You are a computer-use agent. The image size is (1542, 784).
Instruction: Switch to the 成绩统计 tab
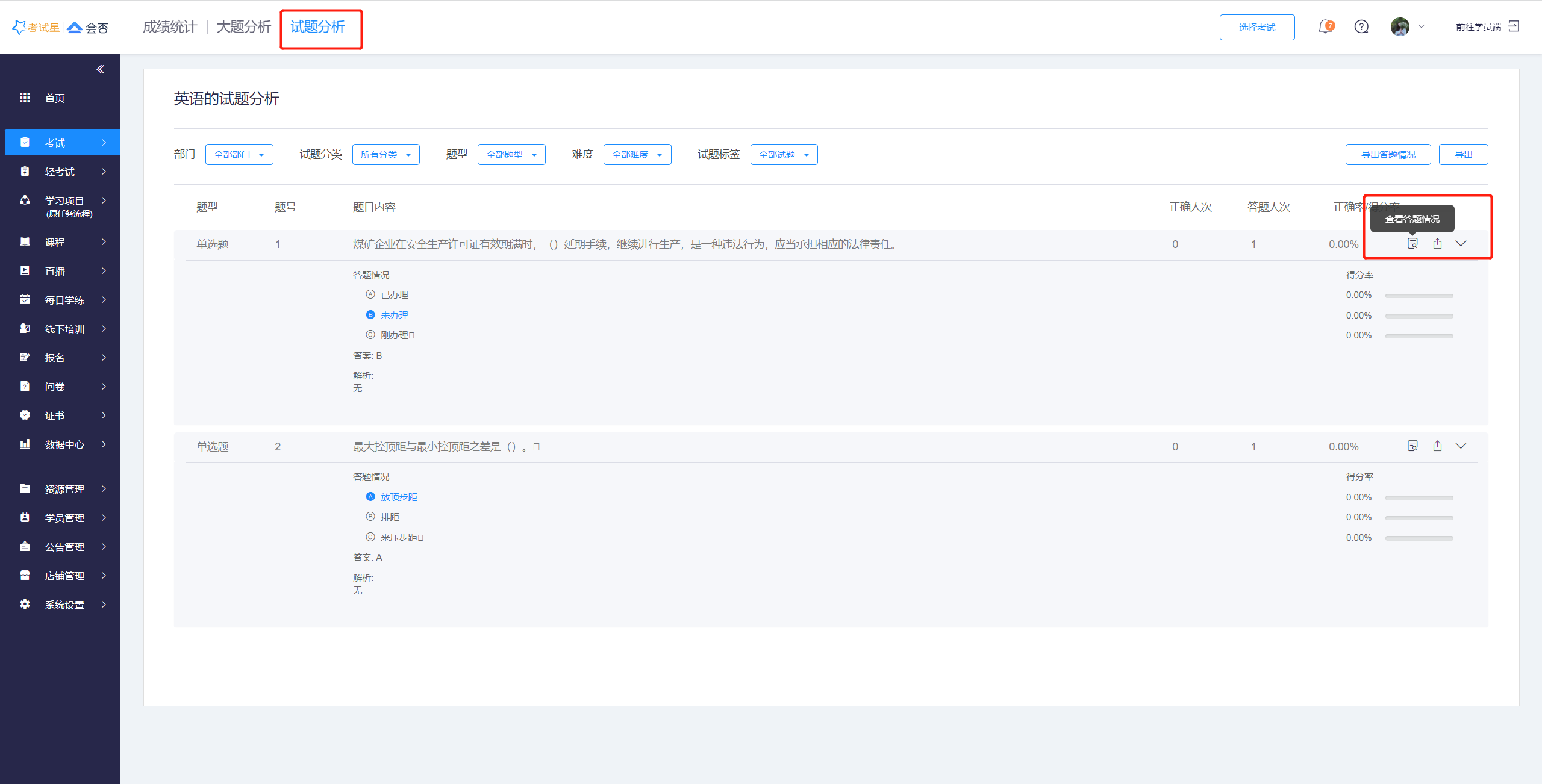169,27
